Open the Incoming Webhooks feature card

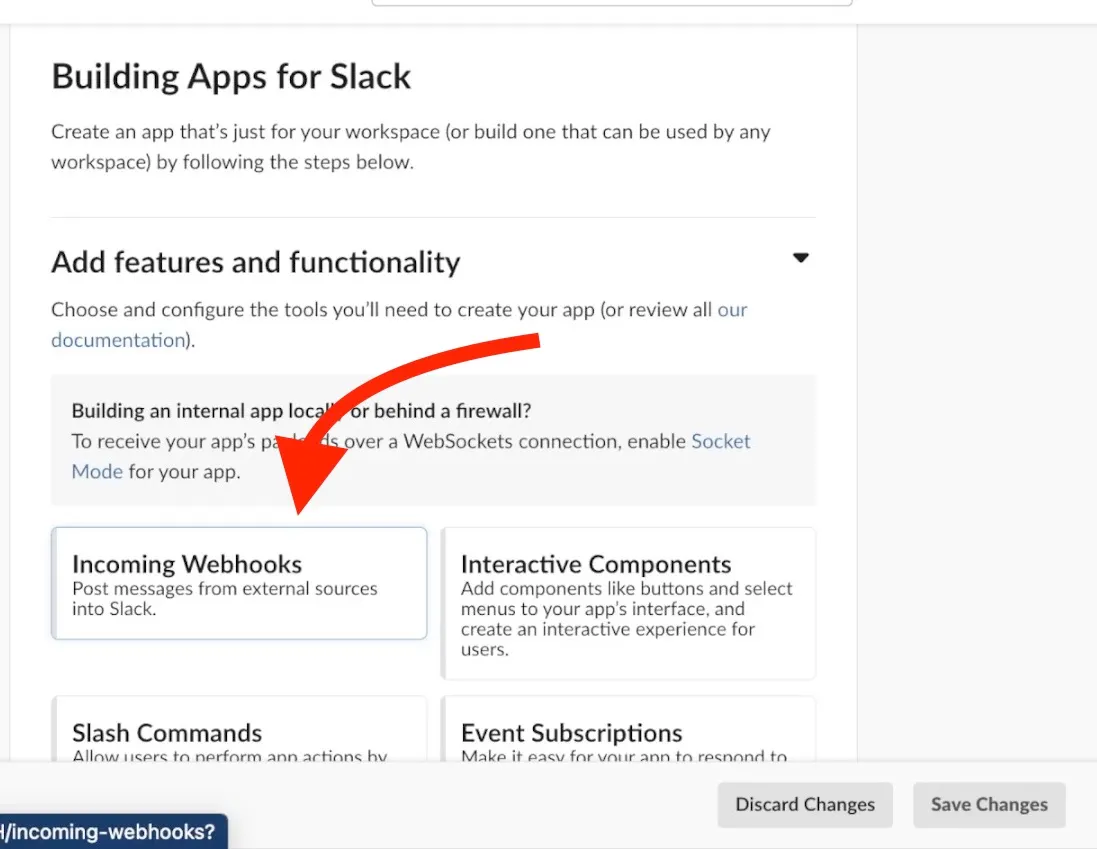point(239,583)
